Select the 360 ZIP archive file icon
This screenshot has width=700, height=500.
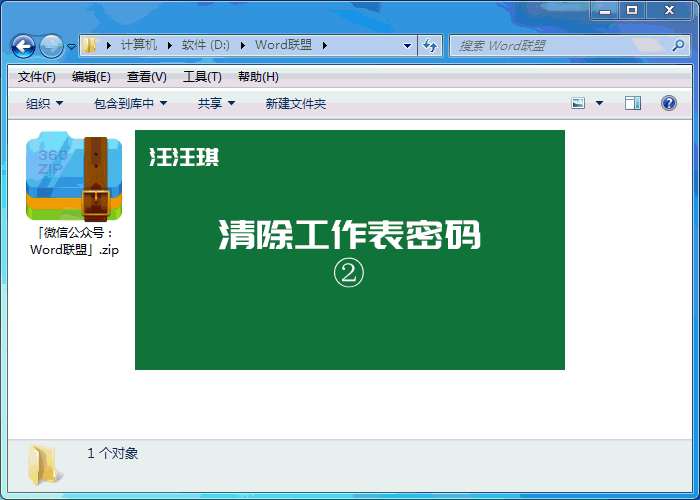(74, 176)
